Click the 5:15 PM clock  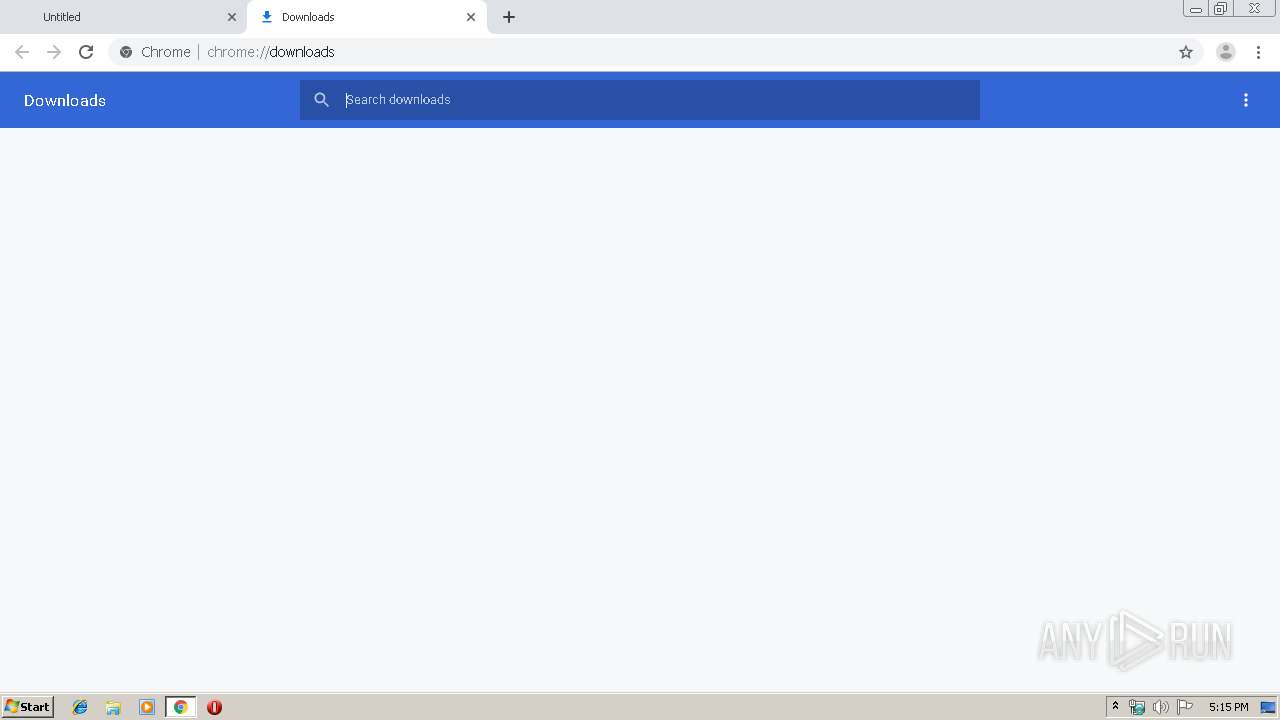click(x=1228, y=707)
